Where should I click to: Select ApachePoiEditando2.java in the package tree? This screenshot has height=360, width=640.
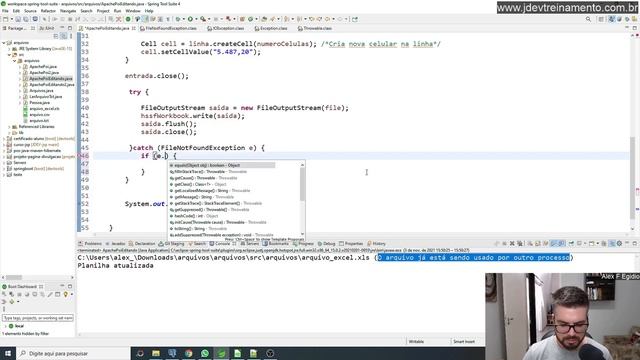point(51,84)
